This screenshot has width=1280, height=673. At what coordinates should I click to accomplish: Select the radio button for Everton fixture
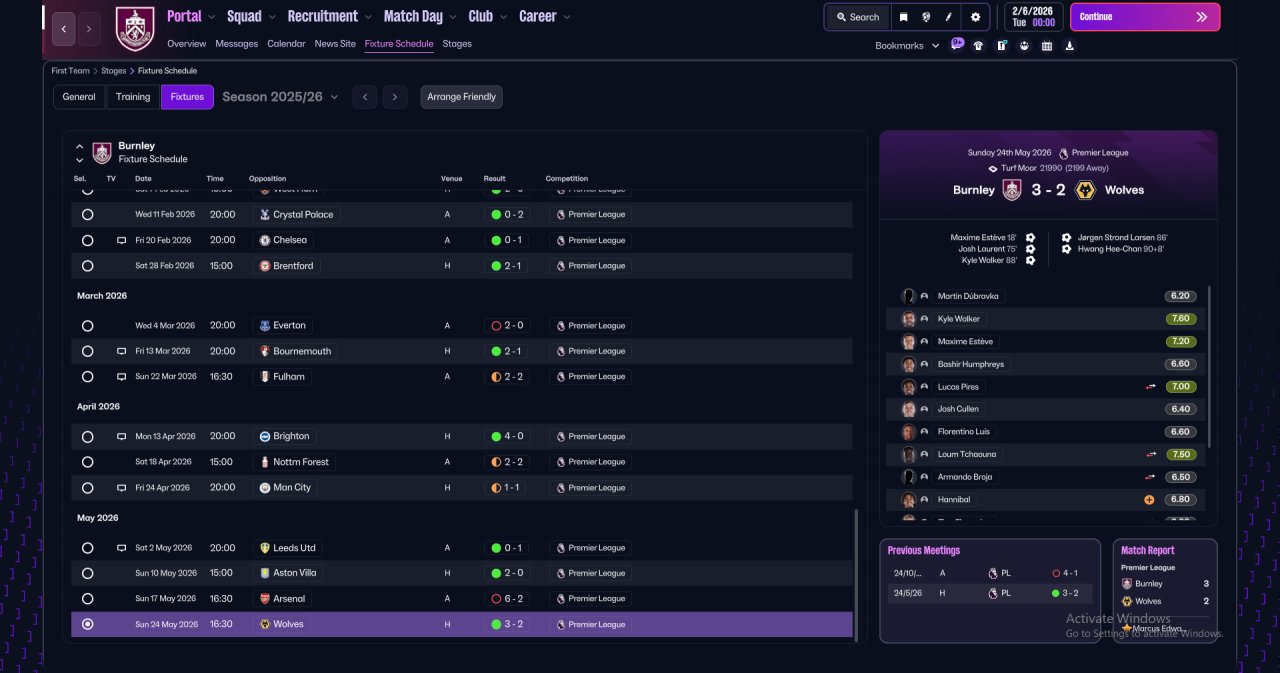(x=88, y=325)
